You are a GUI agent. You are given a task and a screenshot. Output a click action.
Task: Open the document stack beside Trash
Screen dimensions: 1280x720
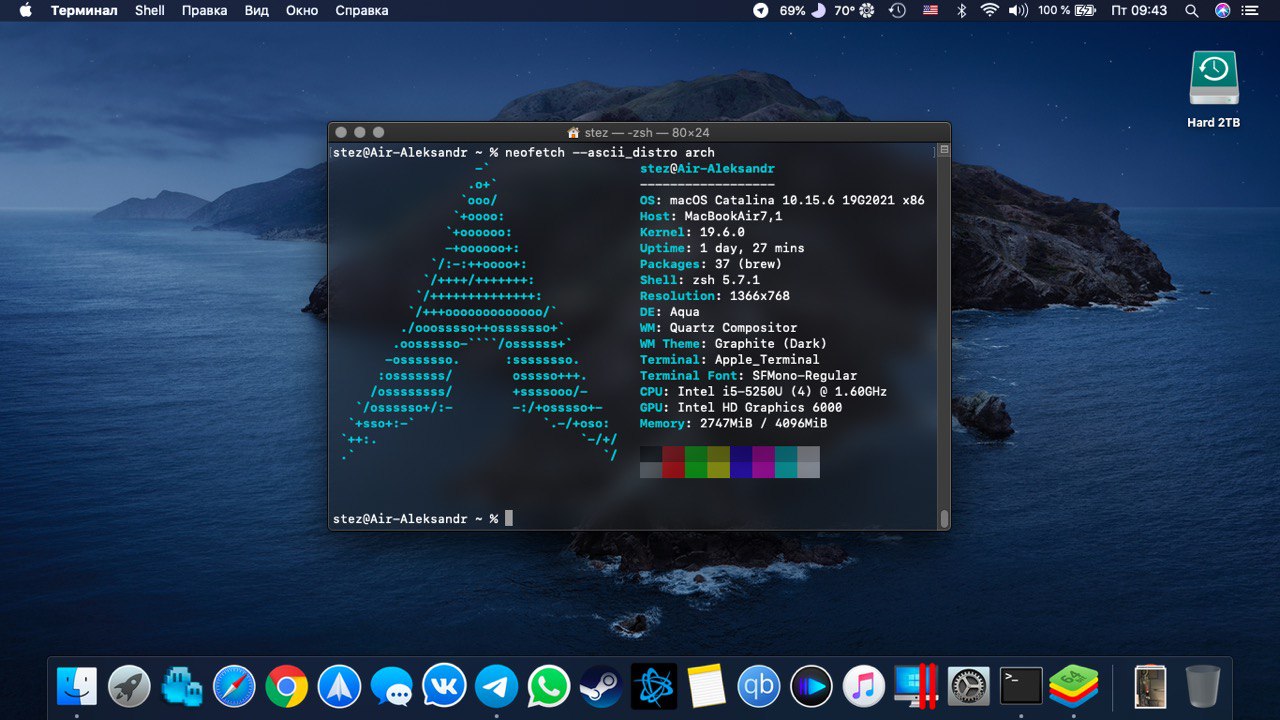tap(1150, 686)
